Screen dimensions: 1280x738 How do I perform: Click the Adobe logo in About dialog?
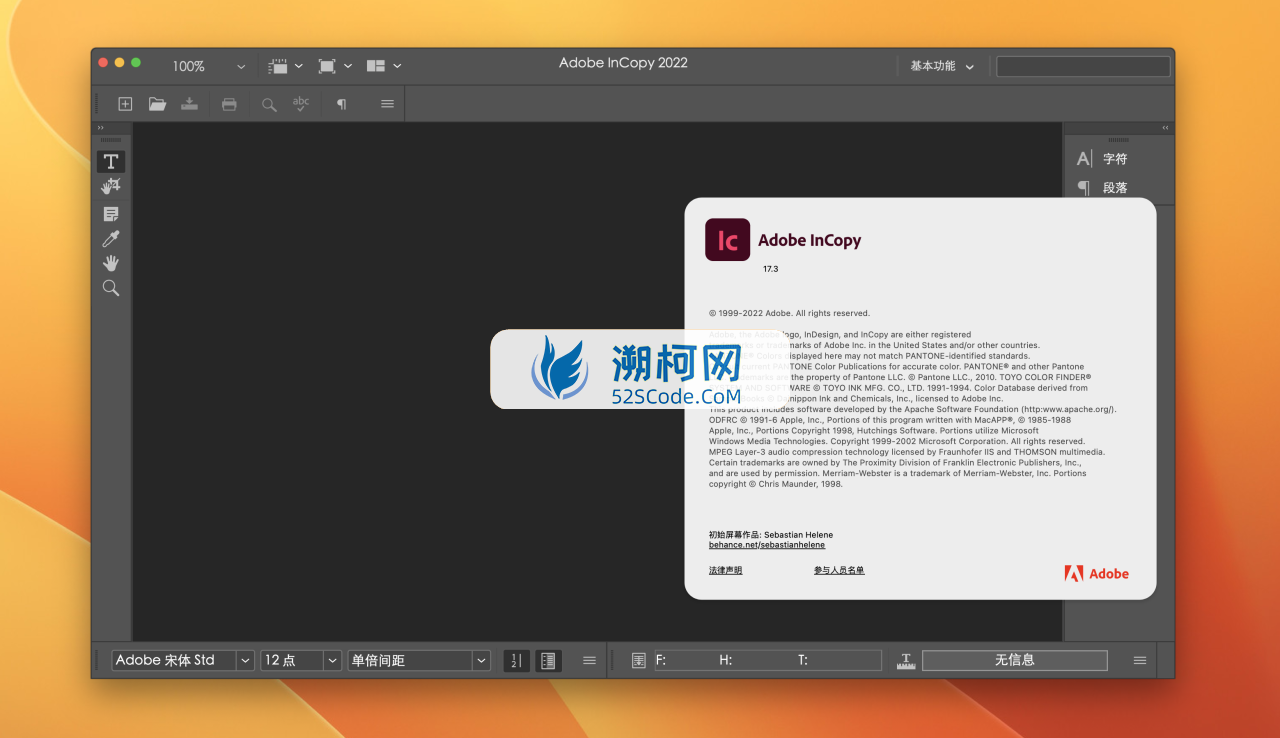click(1097, 574)
